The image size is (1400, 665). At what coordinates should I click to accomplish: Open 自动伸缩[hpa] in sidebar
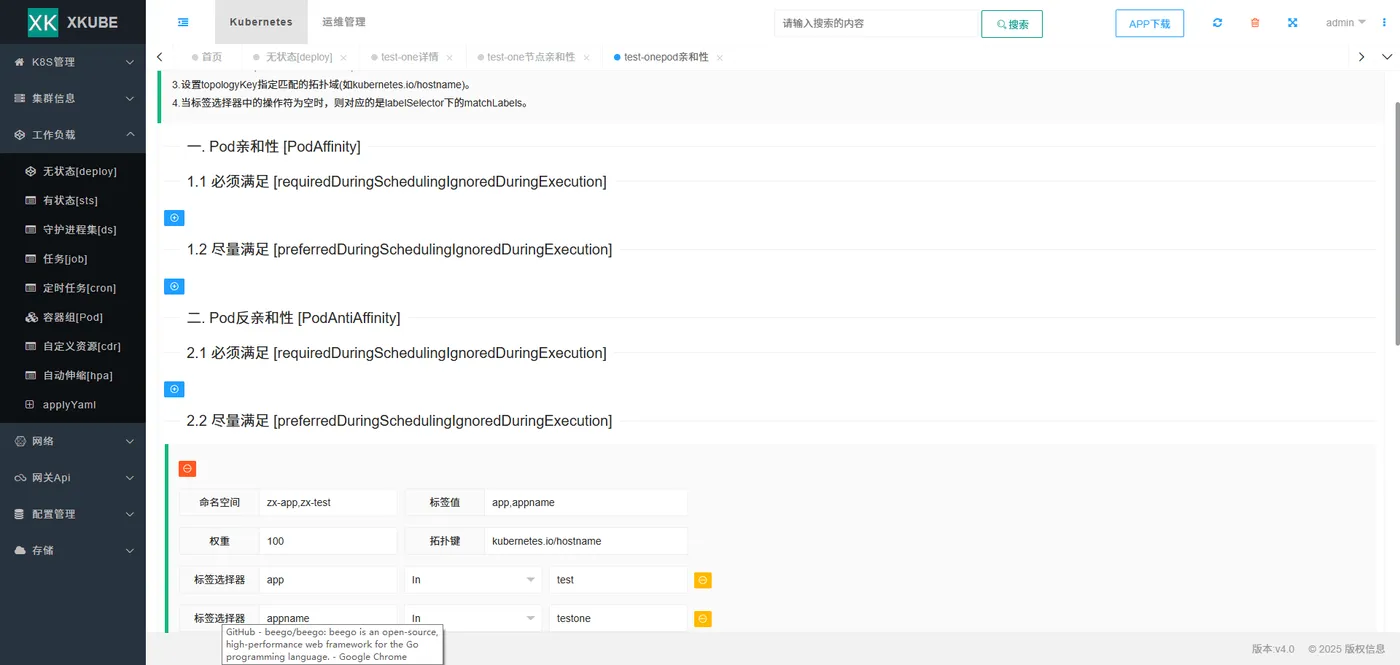pos(73,375)
